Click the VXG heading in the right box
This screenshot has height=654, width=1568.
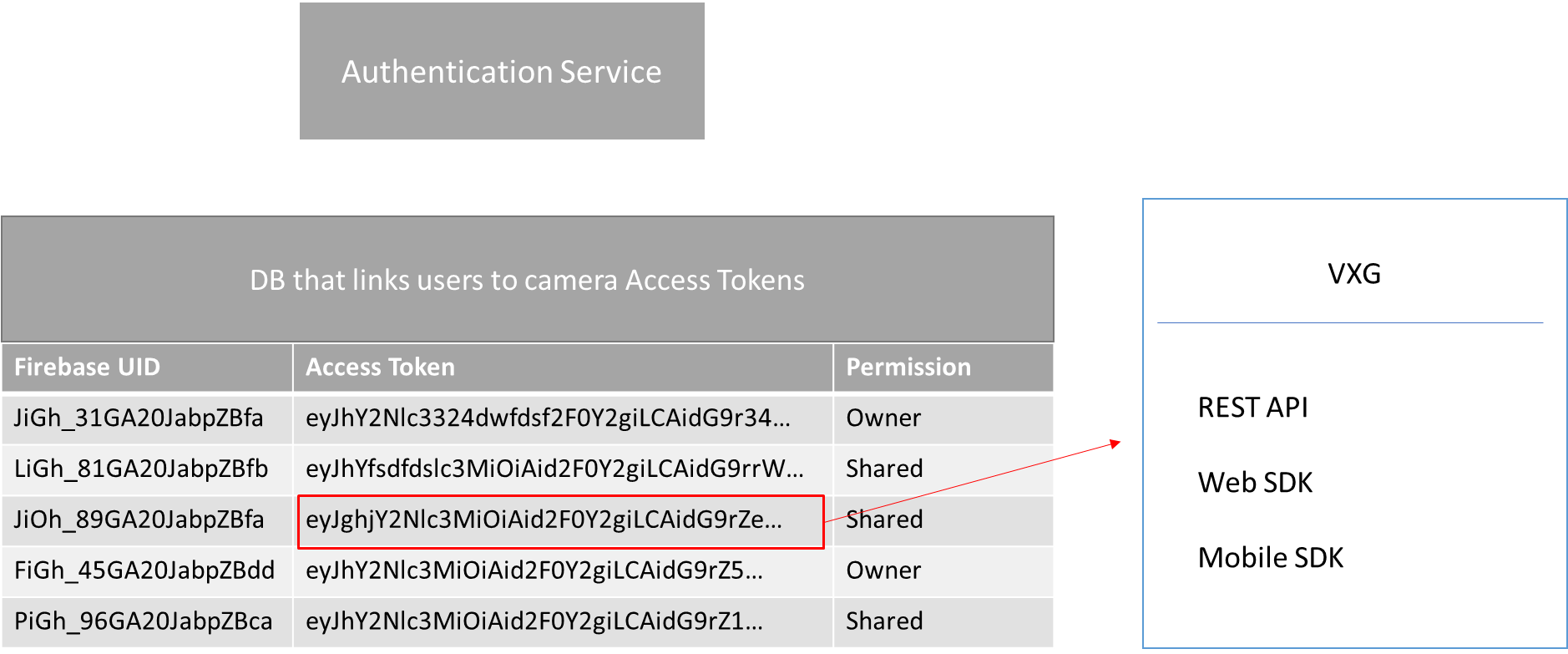[1354, 274]
